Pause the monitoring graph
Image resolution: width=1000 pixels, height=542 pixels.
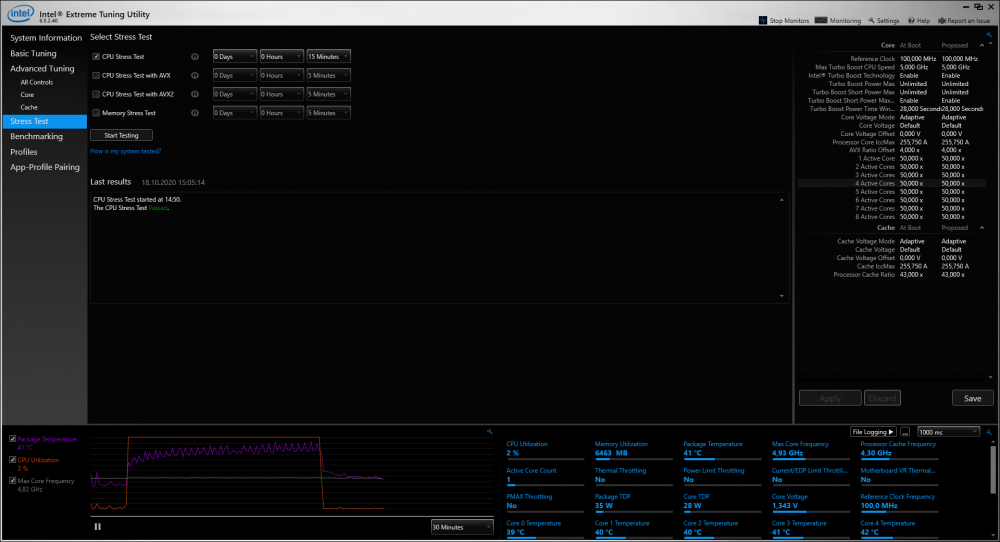click(x=98, y=526)
